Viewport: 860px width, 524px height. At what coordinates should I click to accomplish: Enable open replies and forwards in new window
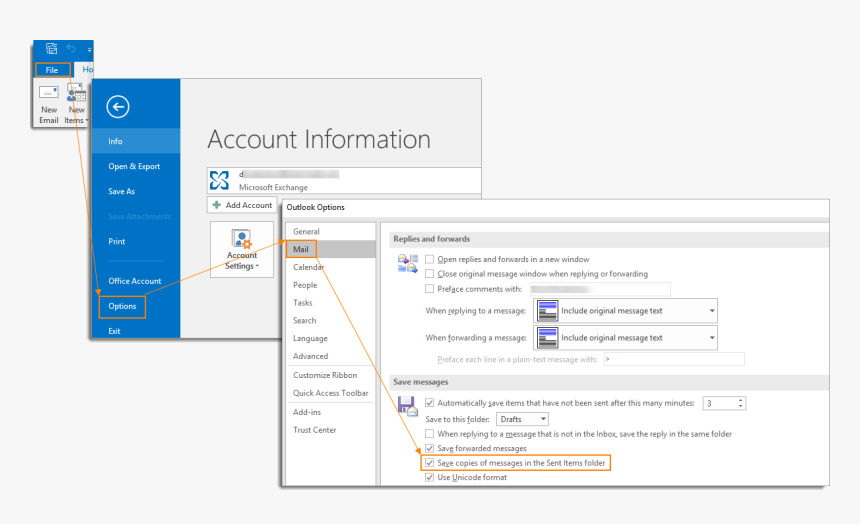pyautogui.click(x=429, y=259)
